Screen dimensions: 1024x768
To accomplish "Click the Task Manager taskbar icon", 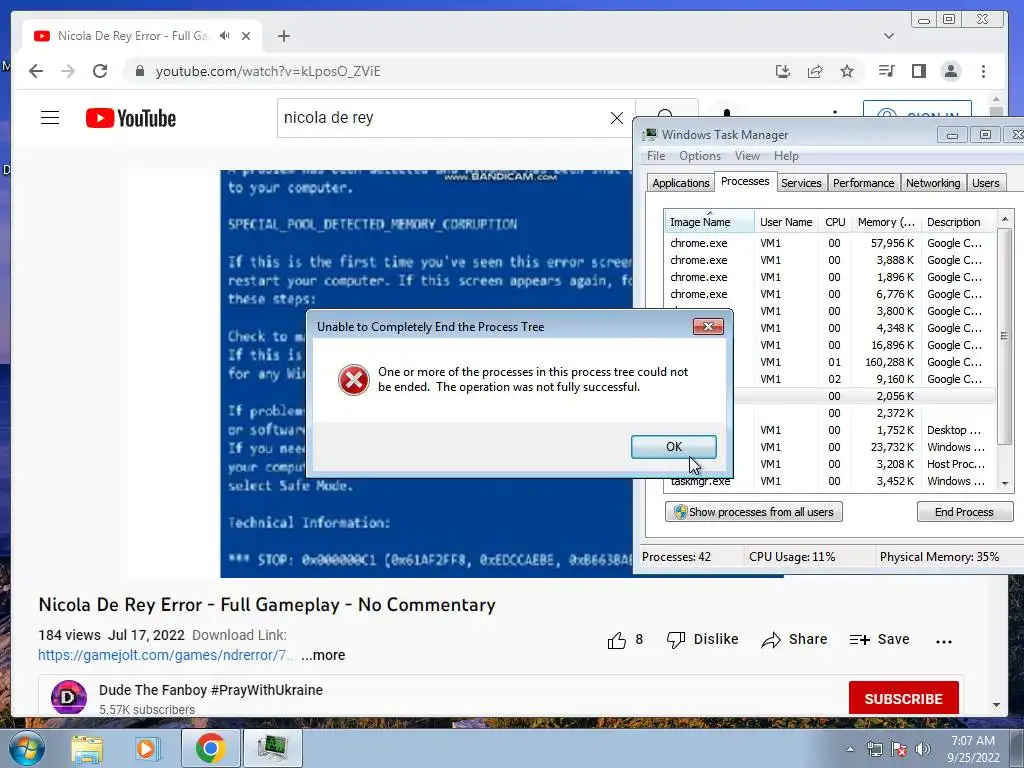I will pyautogui.click(x=272, y=748).
